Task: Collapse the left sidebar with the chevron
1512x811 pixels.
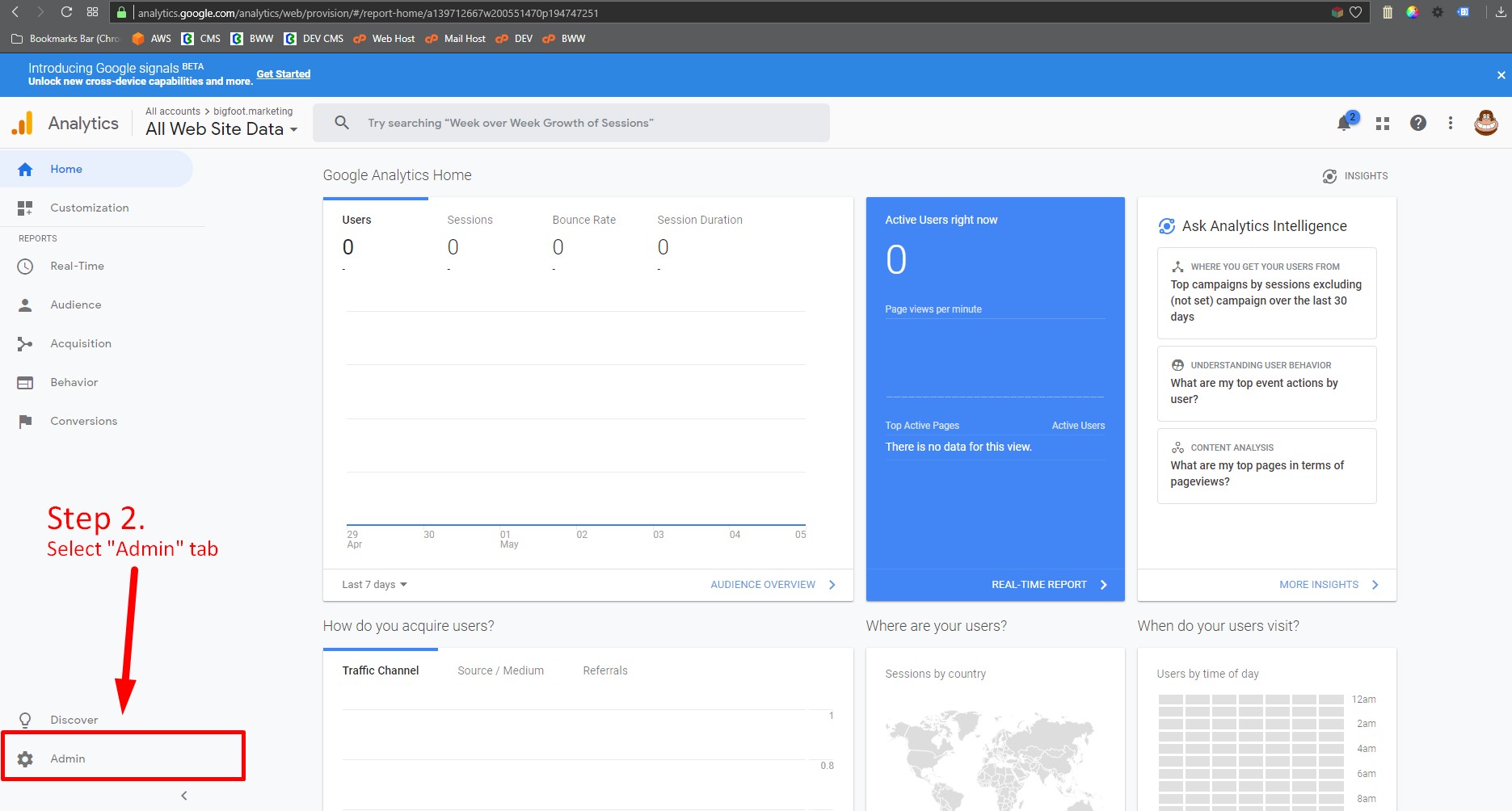Action: pyautogui.click(x=183, y=795)
